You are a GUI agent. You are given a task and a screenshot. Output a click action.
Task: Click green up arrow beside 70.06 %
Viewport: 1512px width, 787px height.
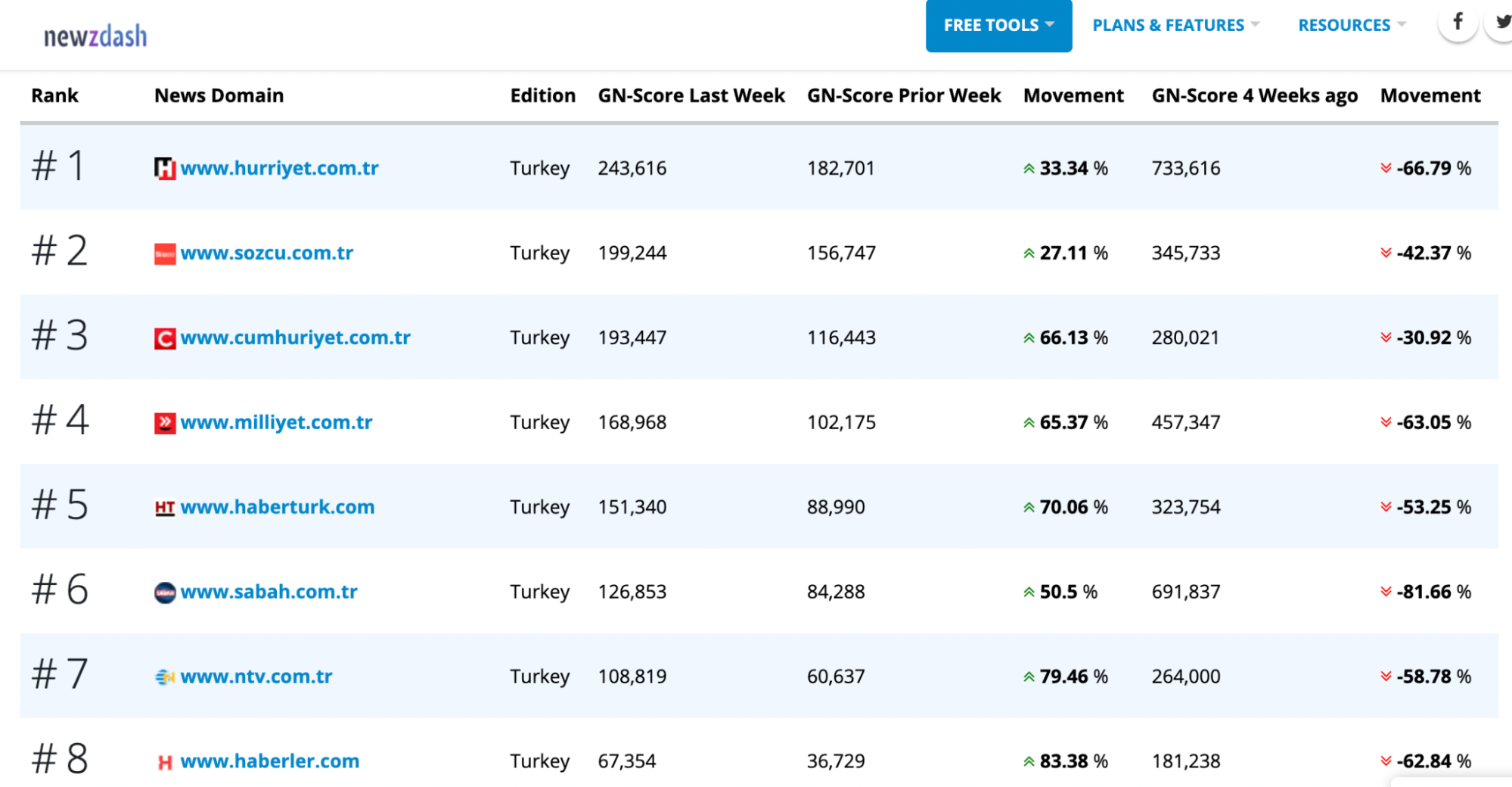click(x=1029, y=508)
